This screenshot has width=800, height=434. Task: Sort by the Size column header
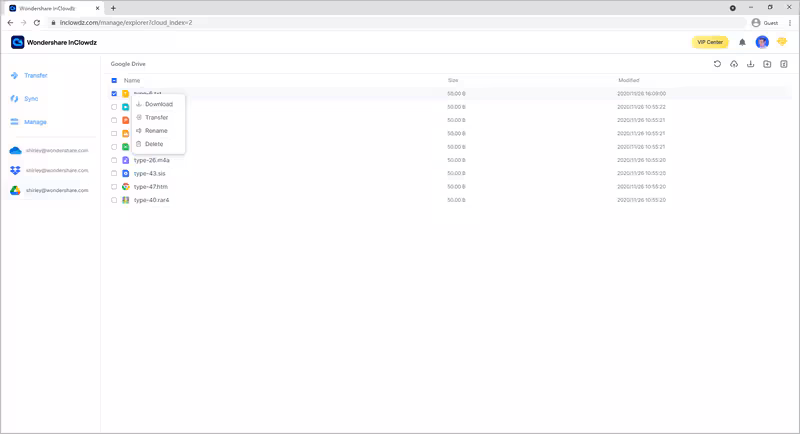tap(453, 81)
